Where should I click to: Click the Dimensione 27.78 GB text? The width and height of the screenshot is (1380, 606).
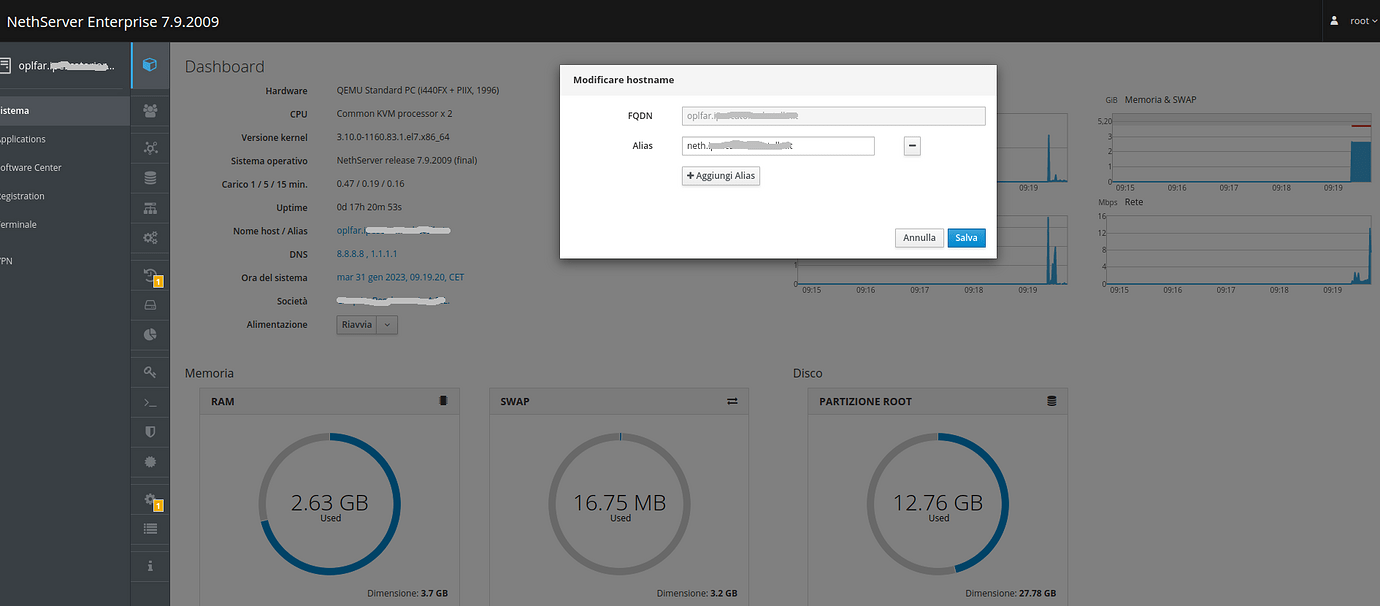[1010, 593]
